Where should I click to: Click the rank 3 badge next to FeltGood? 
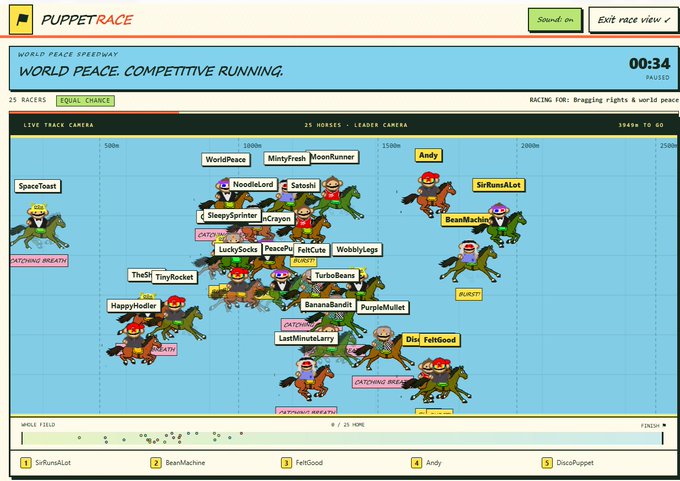pos(286,463)
